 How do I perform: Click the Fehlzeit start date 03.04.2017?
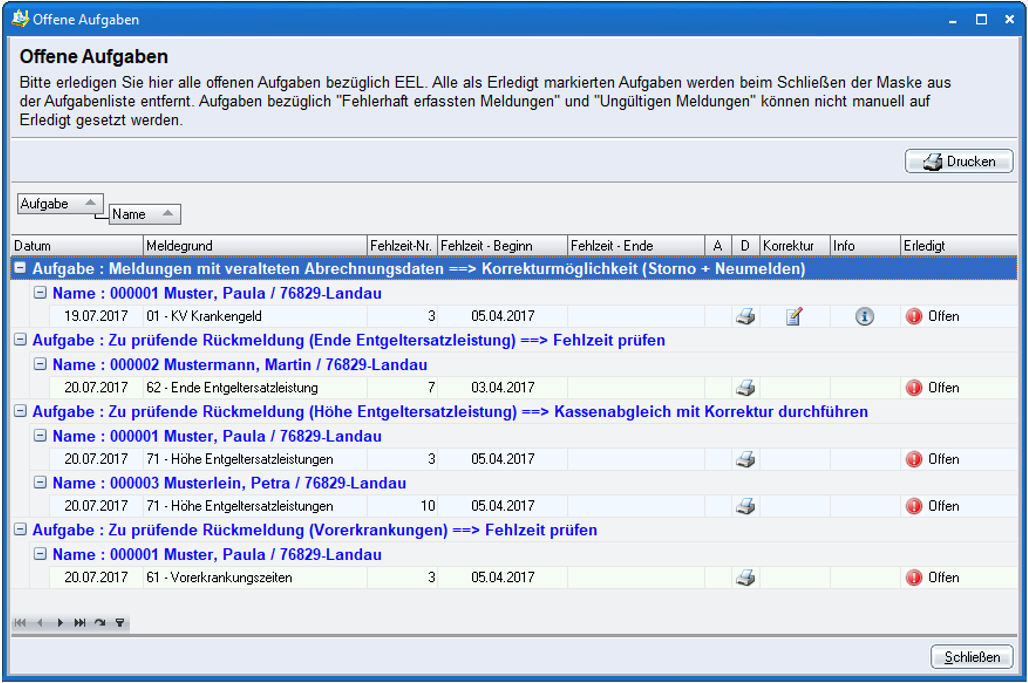coord(502,388)
